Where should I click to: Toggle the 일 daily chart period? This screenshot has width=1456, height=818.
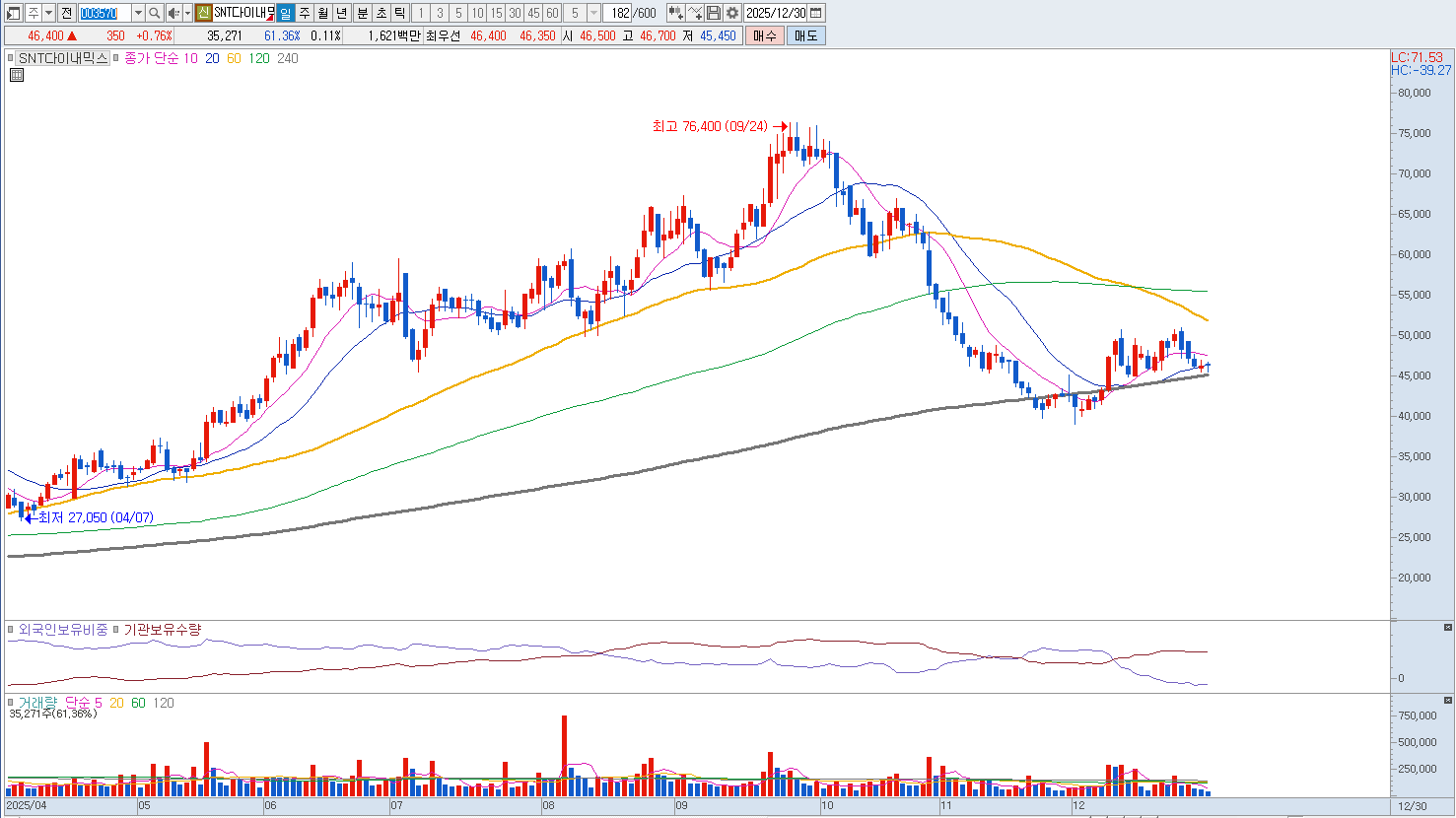tap(285, 13)
